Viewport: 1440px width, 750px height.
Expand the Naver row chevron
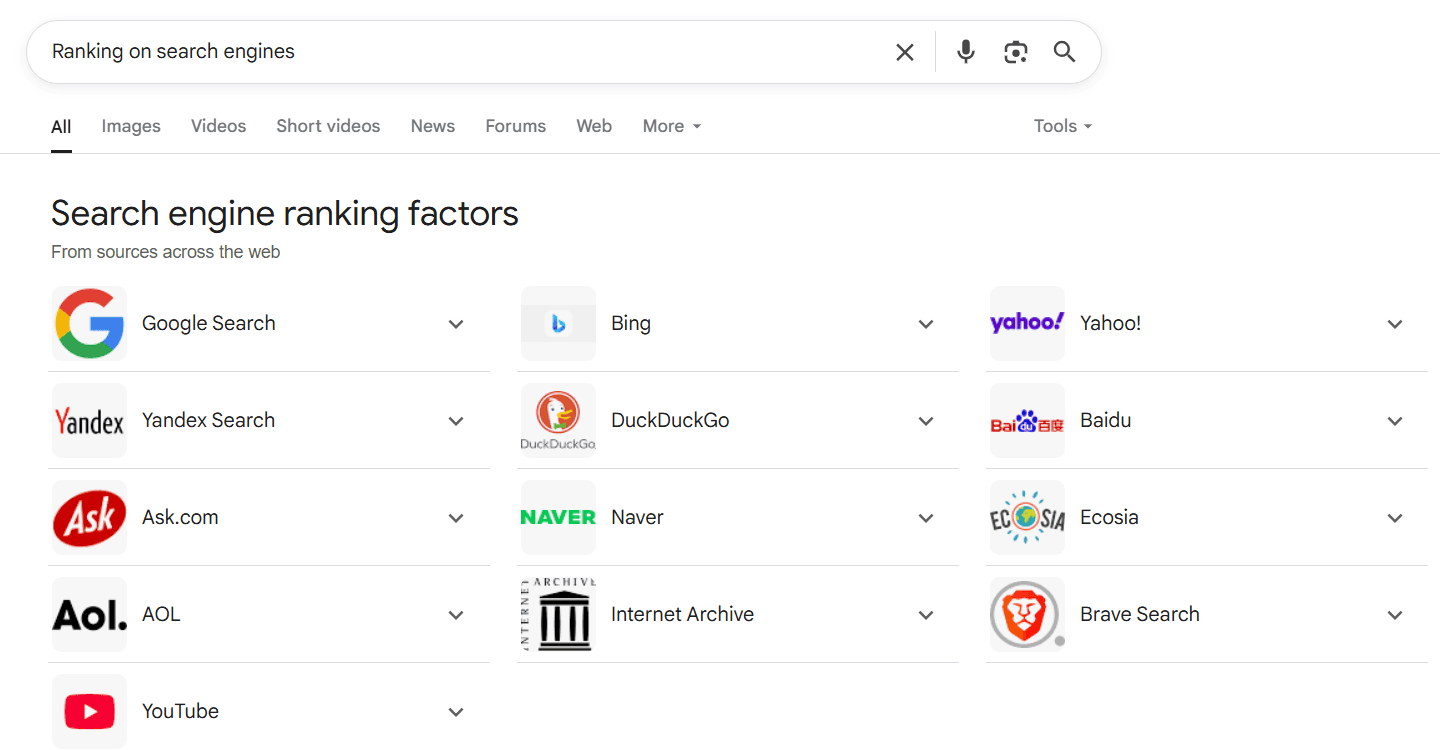point(926,518)
